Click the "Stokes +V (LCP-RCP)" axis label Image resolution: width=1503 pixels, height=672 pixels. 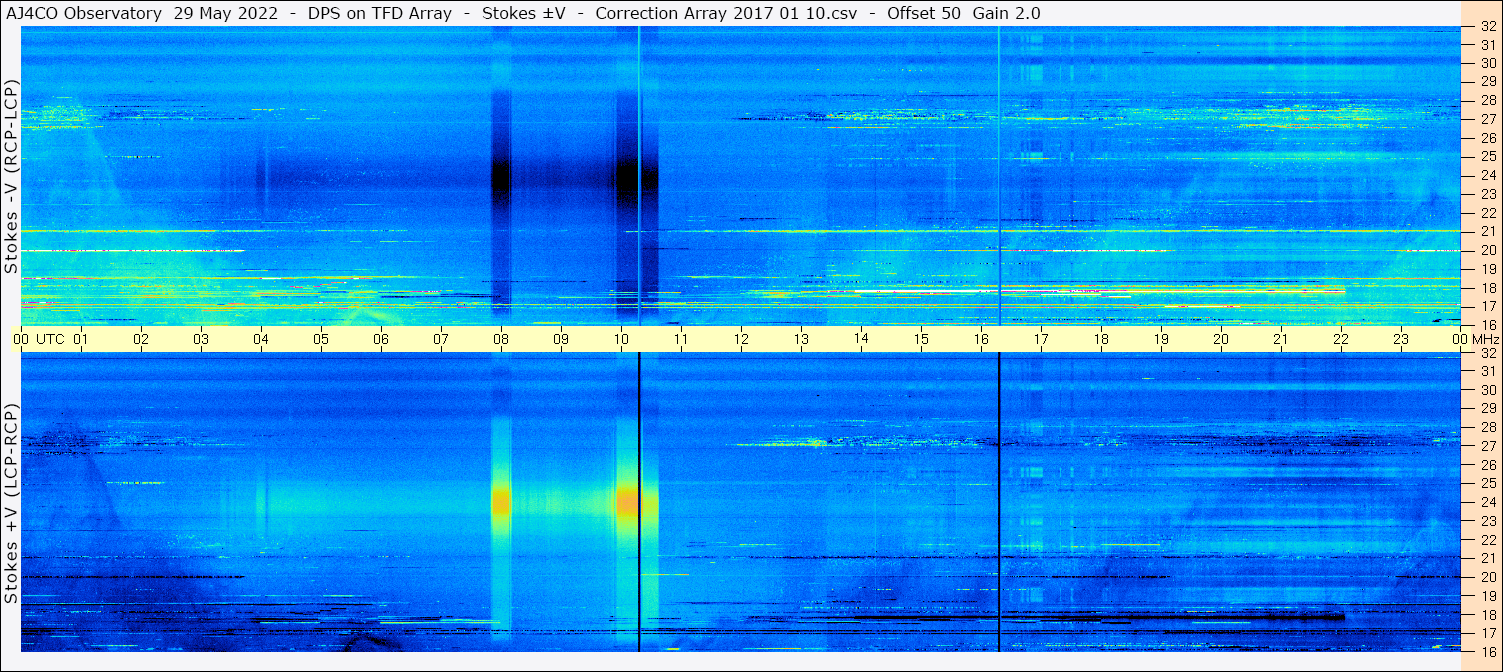click(11, 502)
